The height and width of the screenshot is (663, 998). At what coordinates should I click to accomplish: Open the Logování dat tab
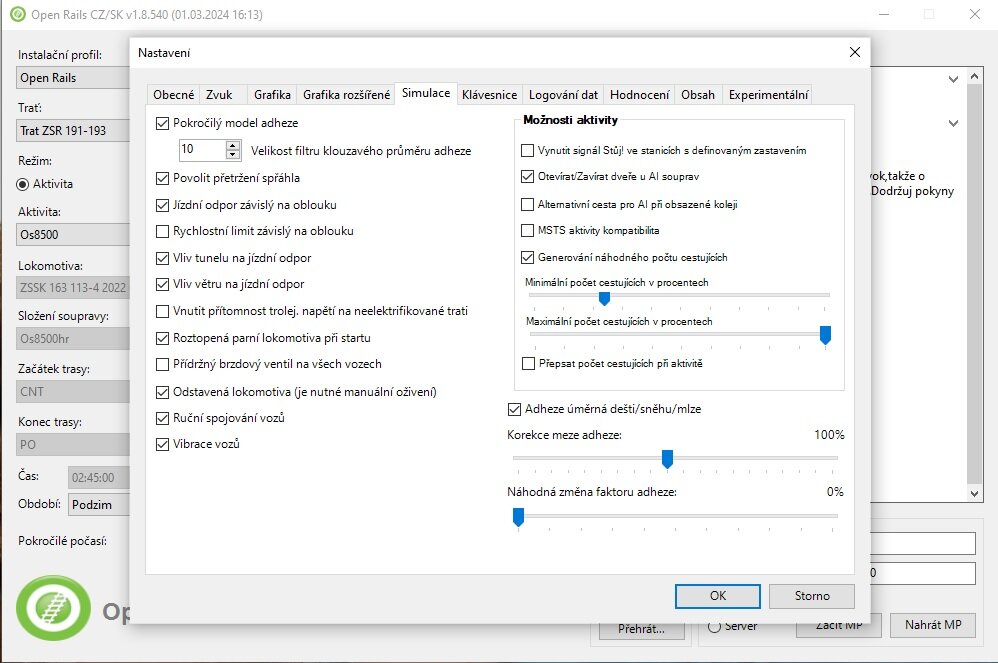pos(563,95)
